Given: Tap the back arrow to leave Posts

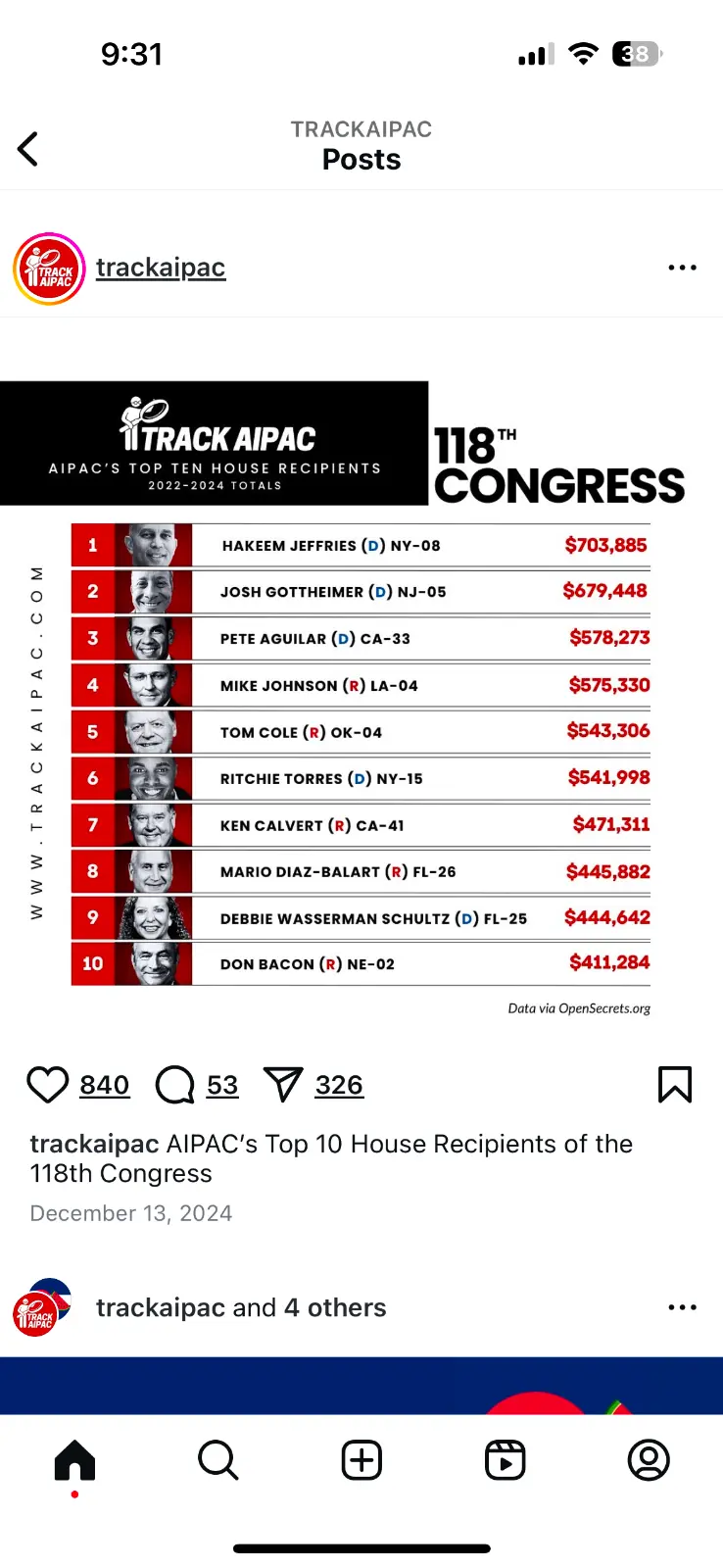Looking at the screenshot, I should pyautogui.click(x=28, y=149).
